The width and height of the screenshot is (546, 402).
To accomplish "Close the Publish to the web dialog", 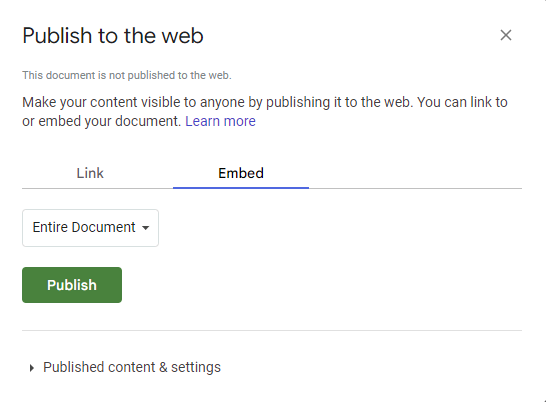I will 506,35.
